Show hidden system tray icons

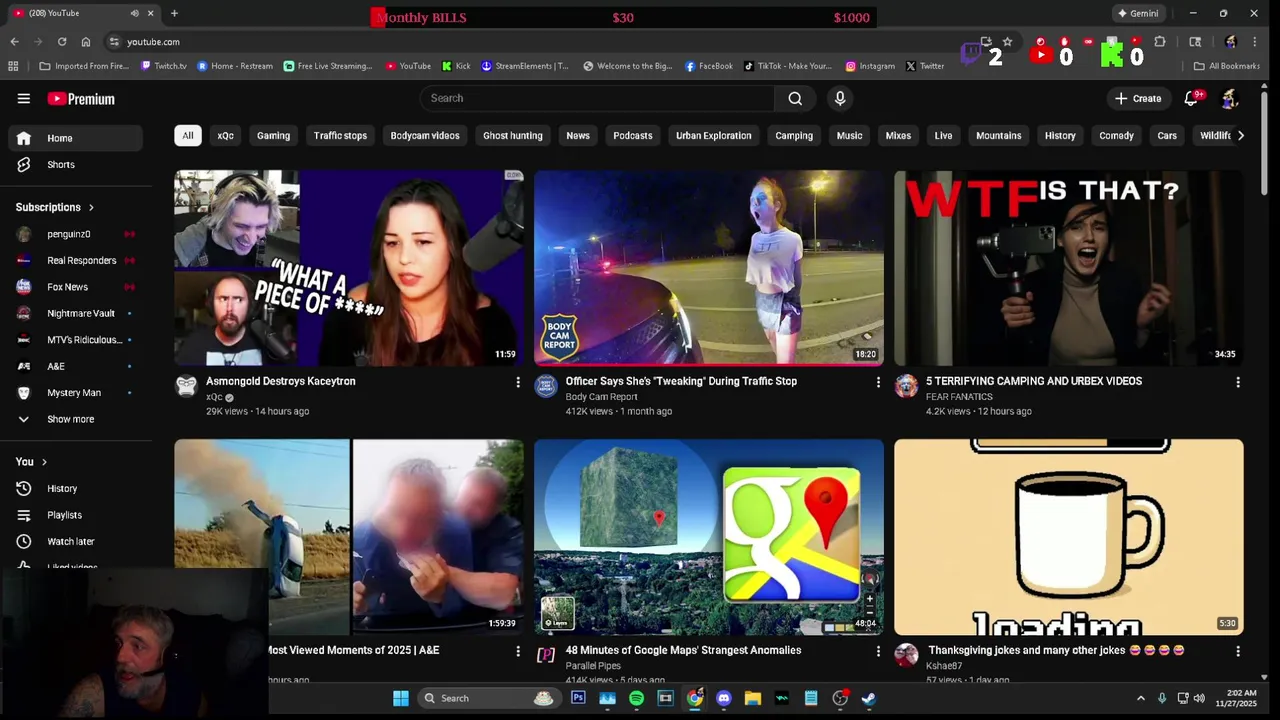(x=1141, y=698)
